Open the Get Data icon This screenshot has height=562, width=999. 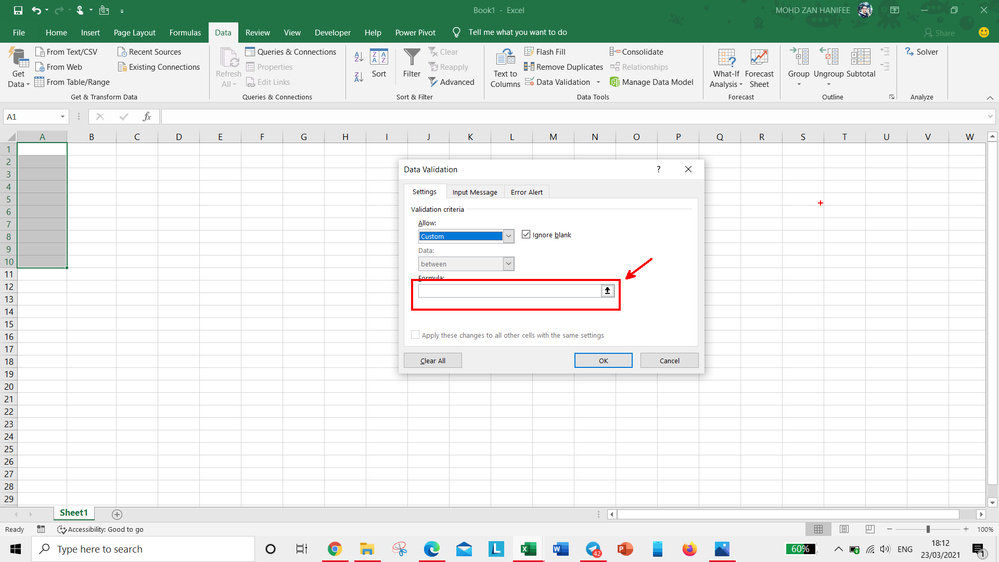point(18,67)
